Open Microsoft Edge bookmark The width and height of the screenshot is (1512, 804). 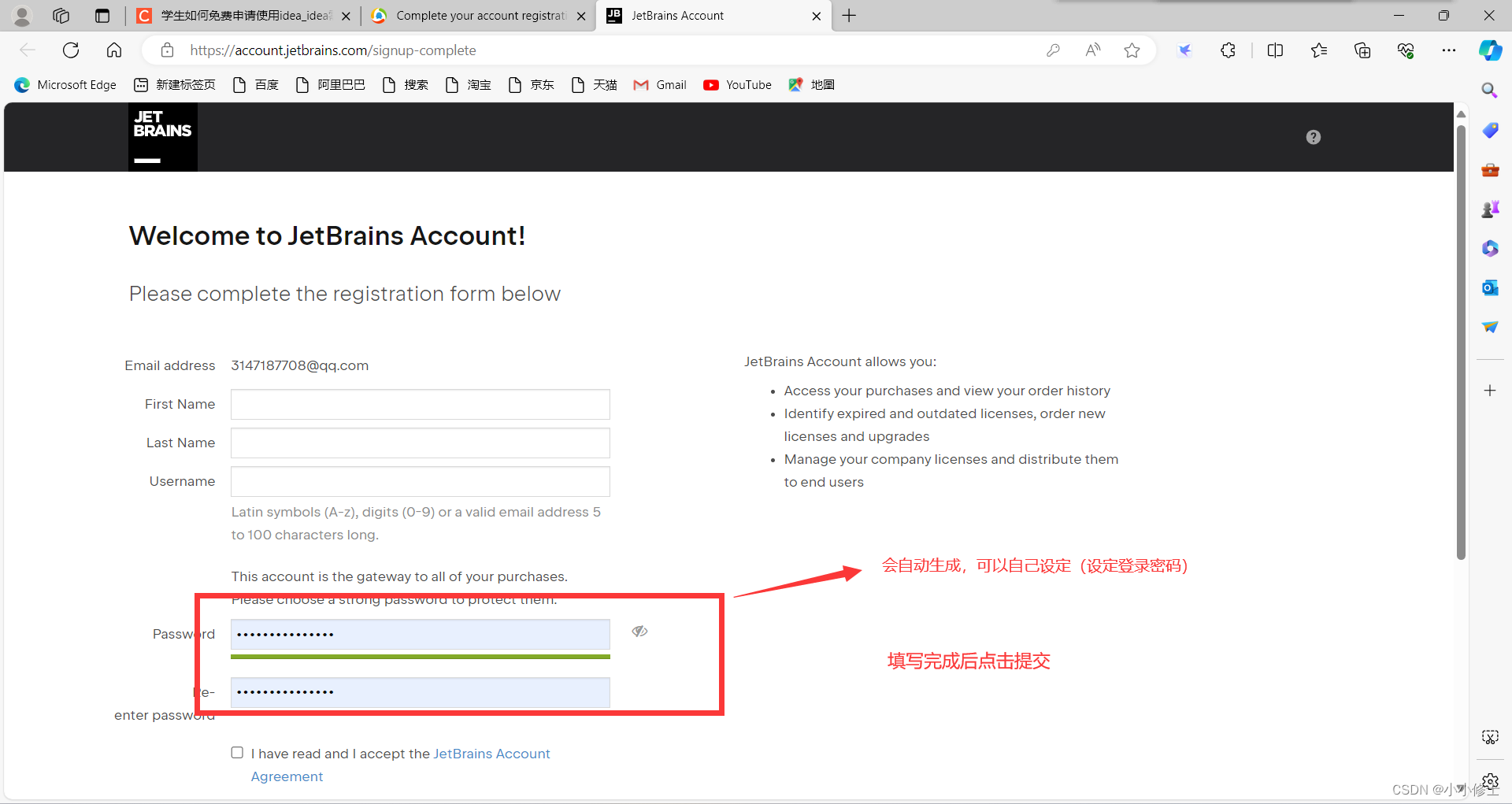point(65,85)
